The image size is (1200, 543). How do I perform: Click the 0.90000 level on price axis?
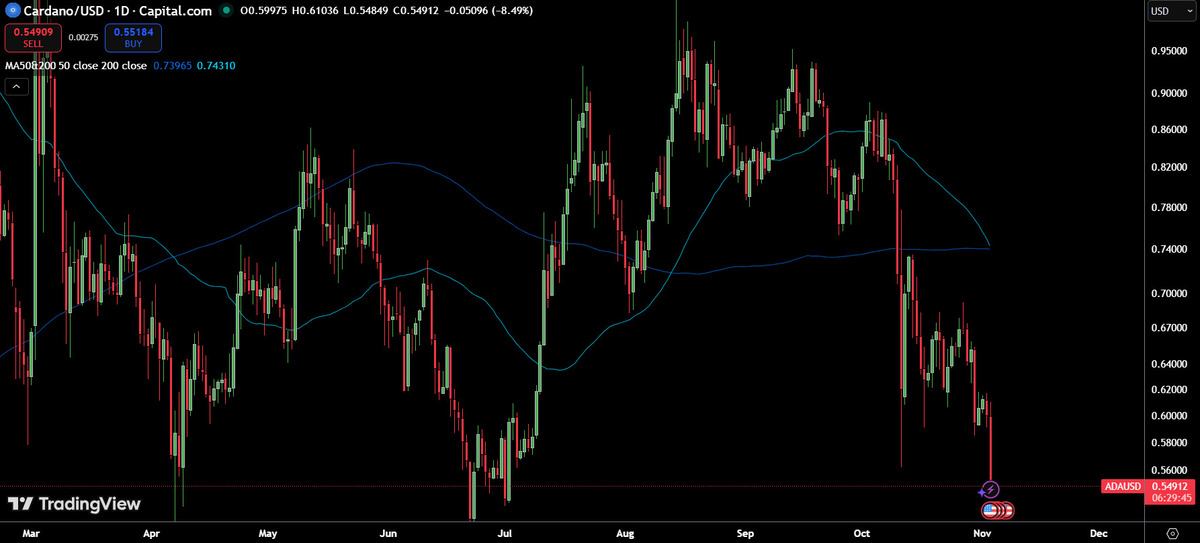(x=1169, y=93)
